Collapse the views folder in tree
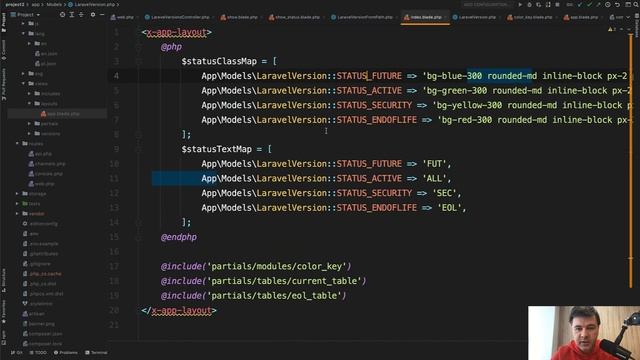 (24, 84)
